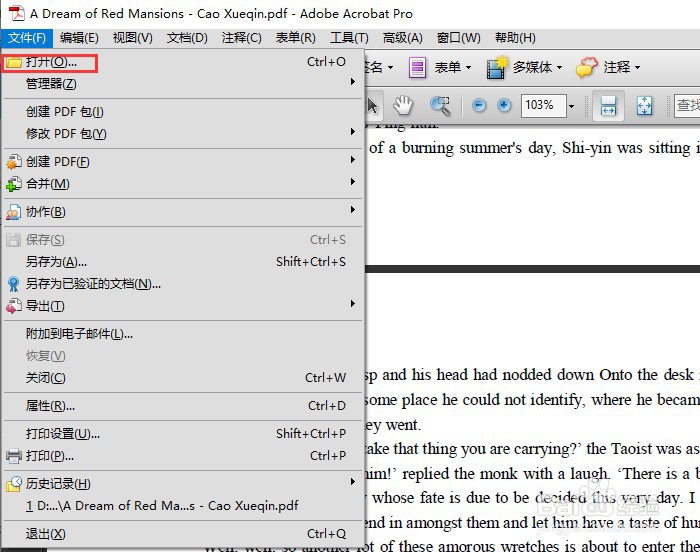The width and height of the screenshot is (700, 552).
Task: Click the 创建 PDF icon in menu
Action: coord(13,161)
